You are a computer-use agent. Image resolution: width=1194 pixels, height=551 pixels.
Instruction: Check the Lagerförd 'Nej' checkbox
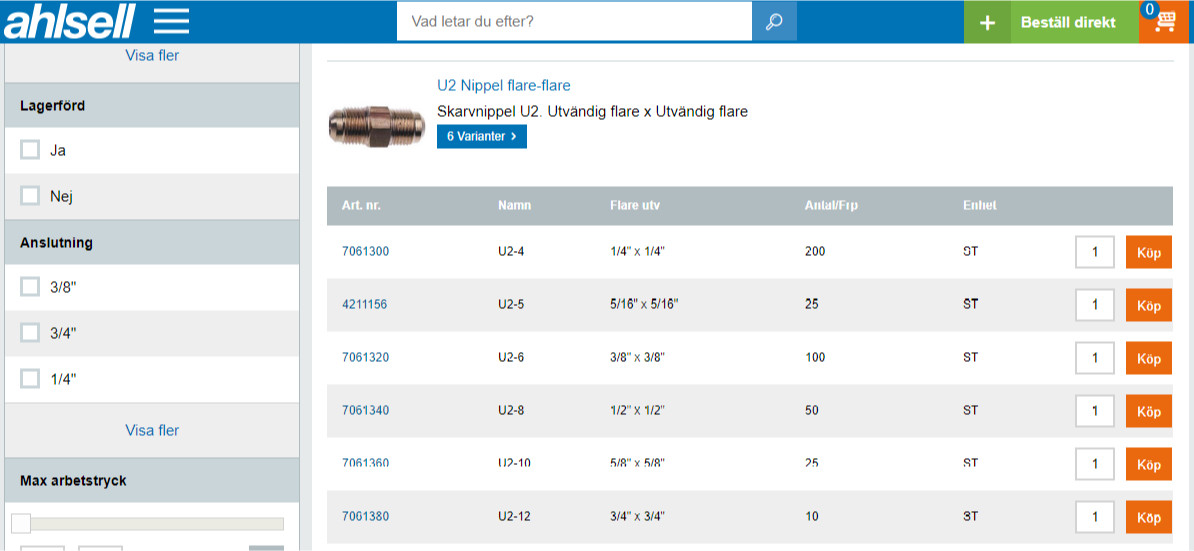tap(30, 196)
